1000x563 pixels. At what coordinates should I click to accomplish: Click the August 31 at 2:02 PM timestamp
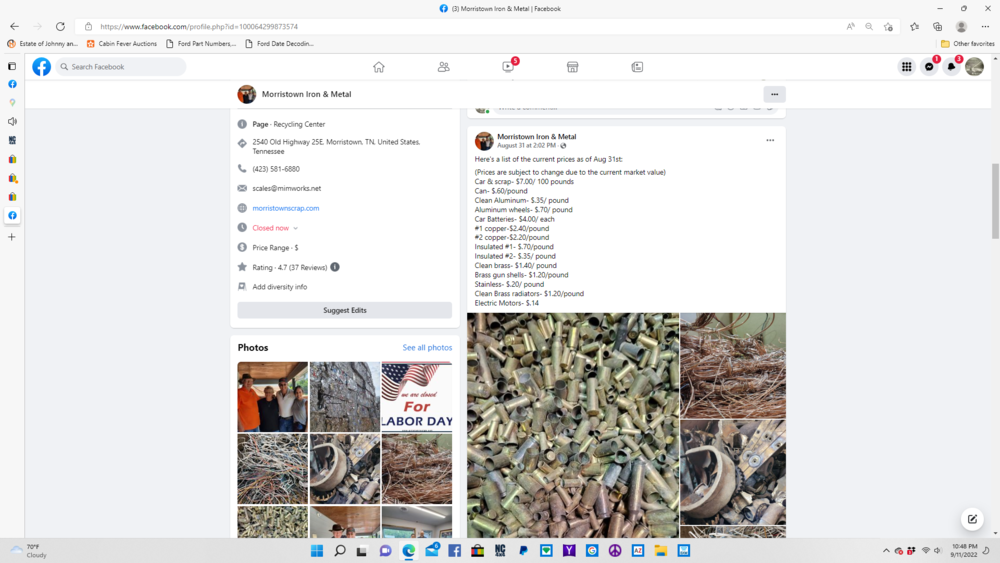[526, 145]
